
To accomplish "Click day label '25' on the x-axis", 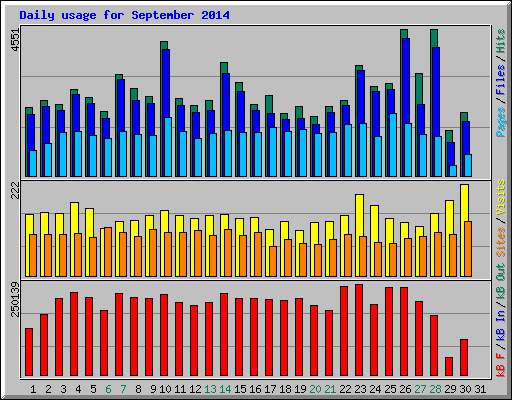I will click(390, 389).
